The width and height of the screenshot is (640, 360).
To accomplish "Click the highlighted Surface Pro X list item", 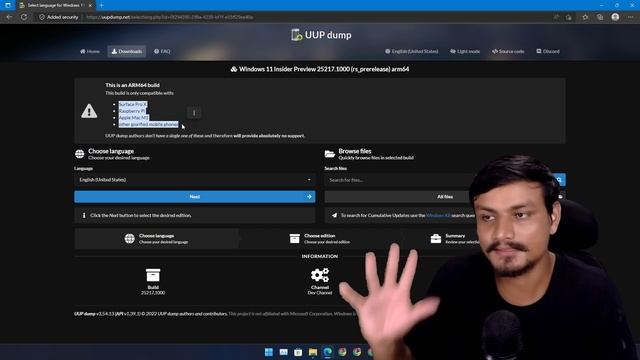I will pyautogui.click(x=133, y=104).
